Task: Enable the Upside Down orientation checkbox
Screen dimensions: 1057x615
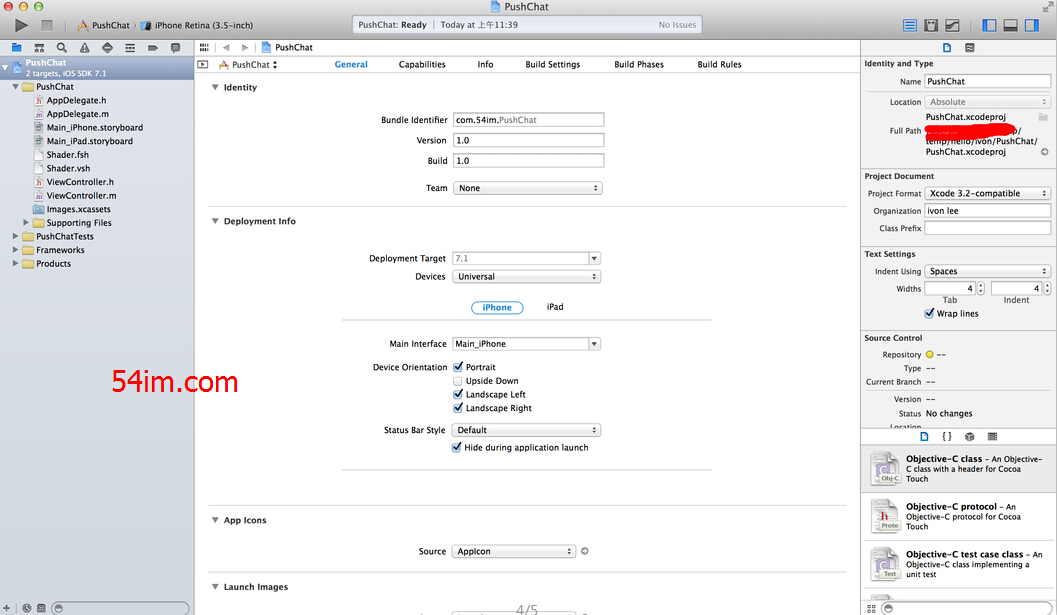Action: pyautogui.click(x=458, y=381)
